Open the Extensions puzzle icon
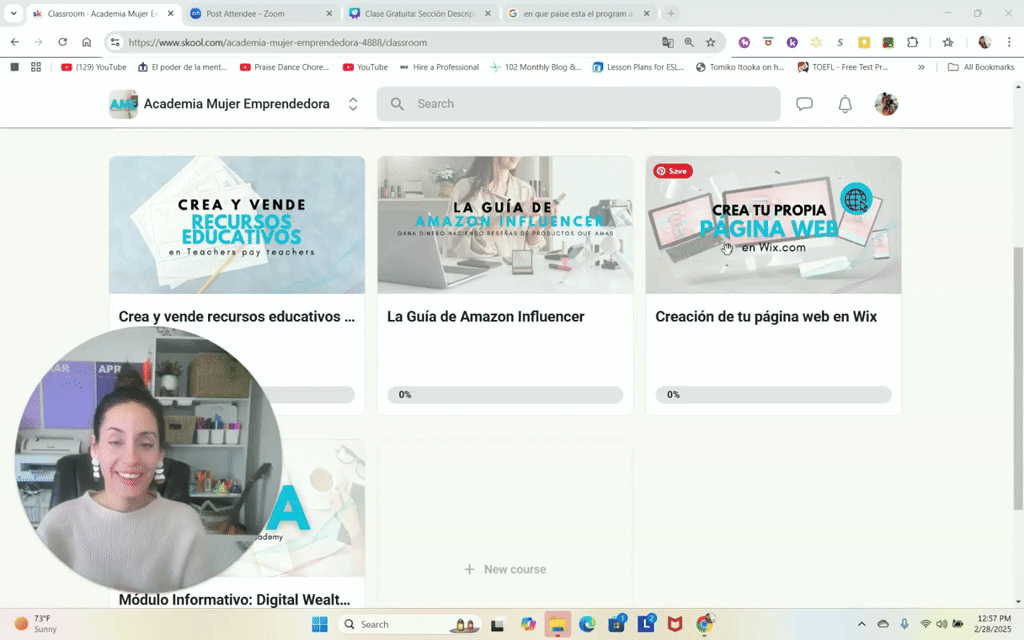 click(x=912, y=42)
